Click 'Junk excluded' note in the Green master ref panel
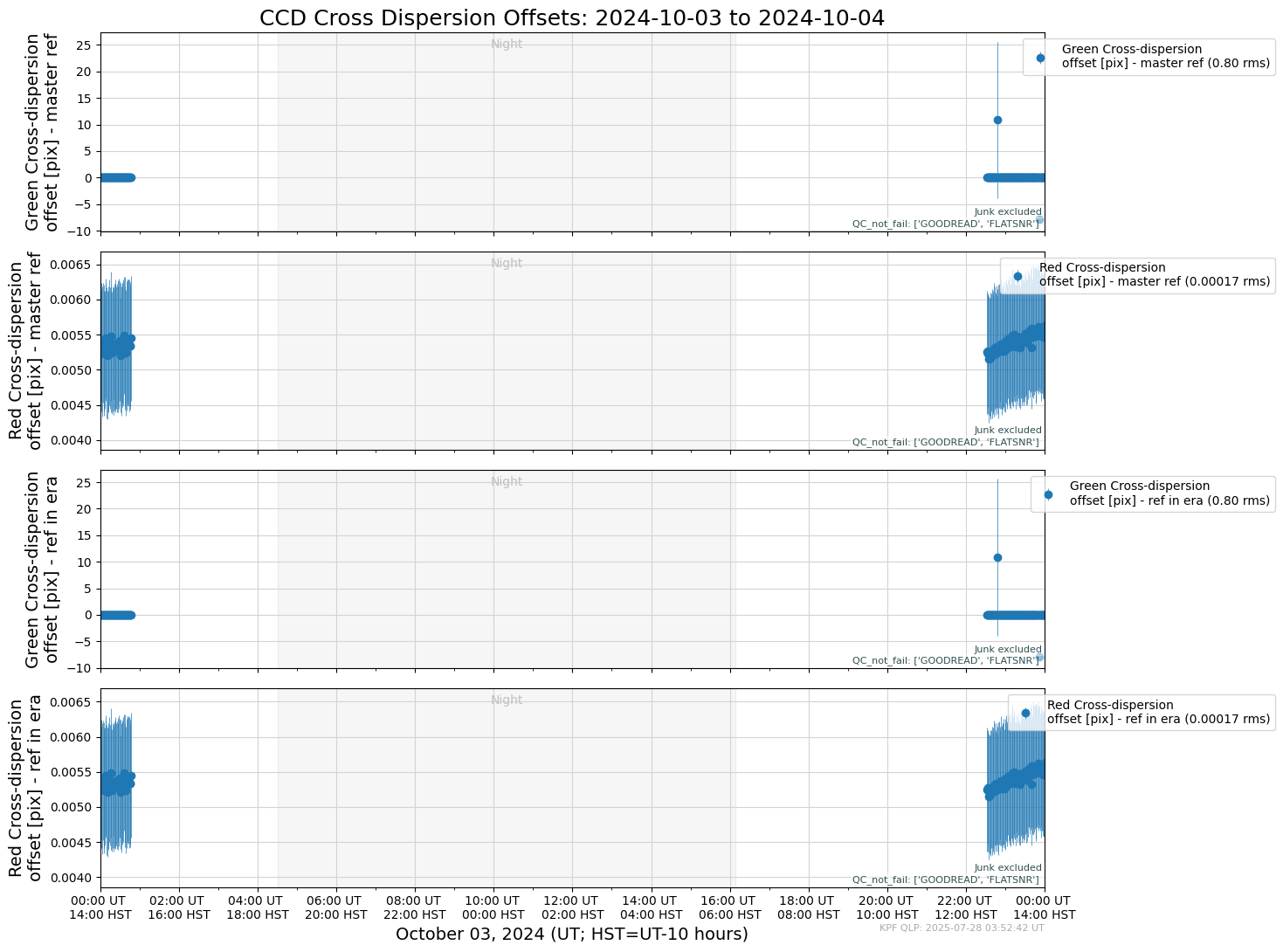This screenshot has width=1283, height=952. click(x=1008, y=211)
